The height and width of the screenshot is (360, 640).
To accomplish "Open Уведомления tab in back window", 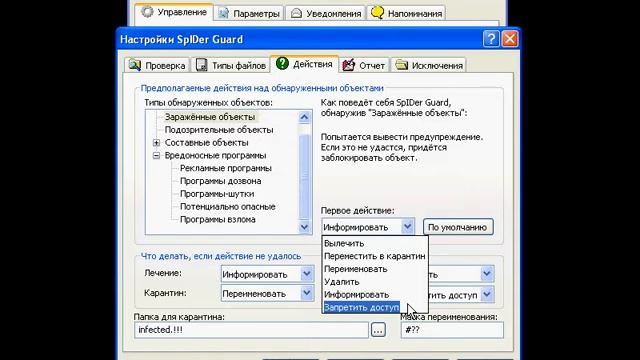I will click(325, 13).
